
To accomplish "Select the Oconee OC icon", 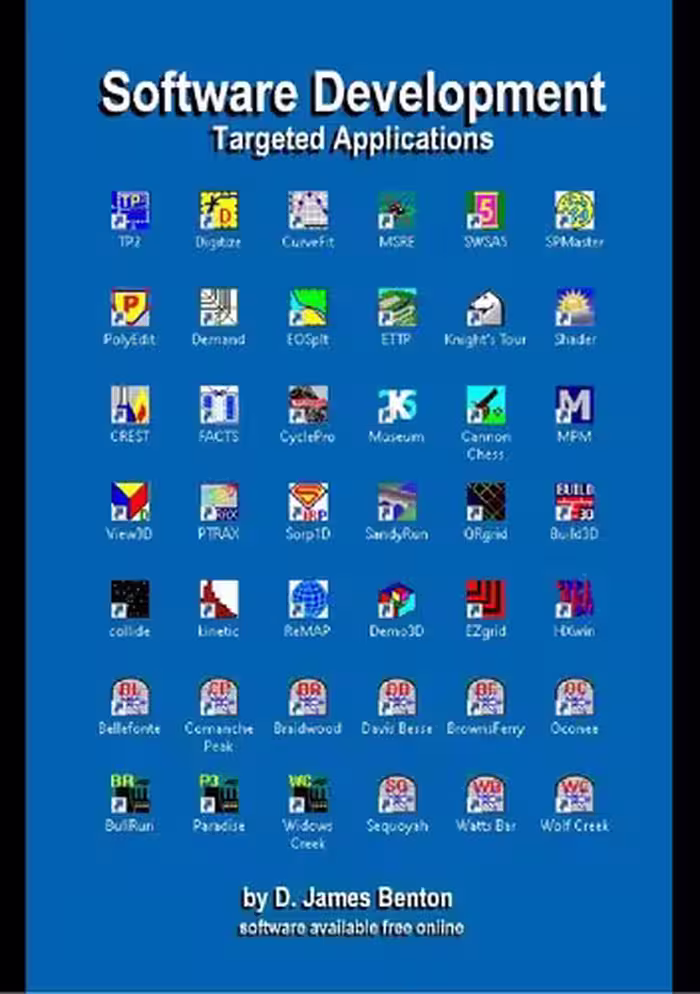I will click(574, 697).
